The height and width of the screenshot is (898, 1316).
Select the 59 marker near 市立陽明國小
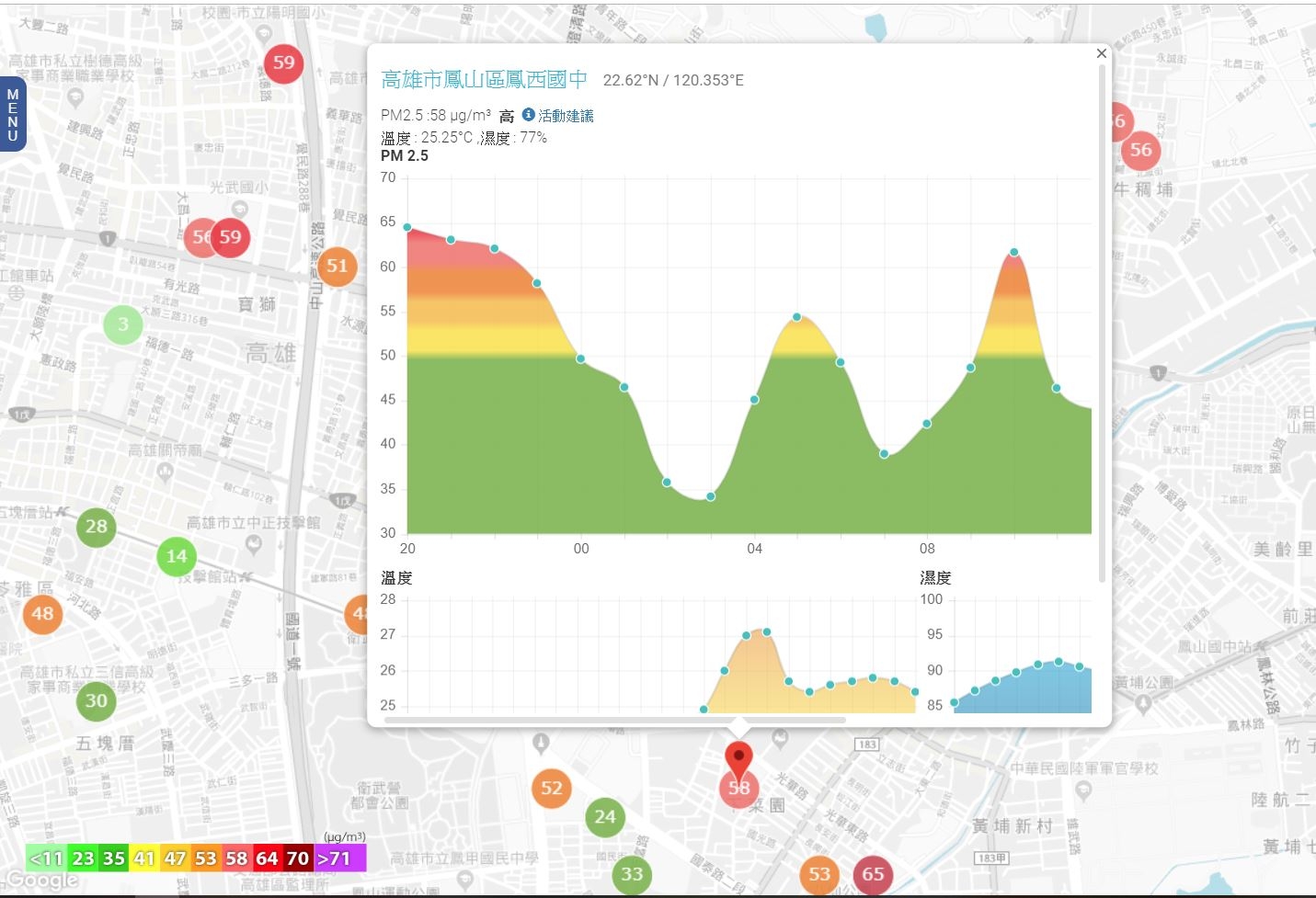(284, 63)
